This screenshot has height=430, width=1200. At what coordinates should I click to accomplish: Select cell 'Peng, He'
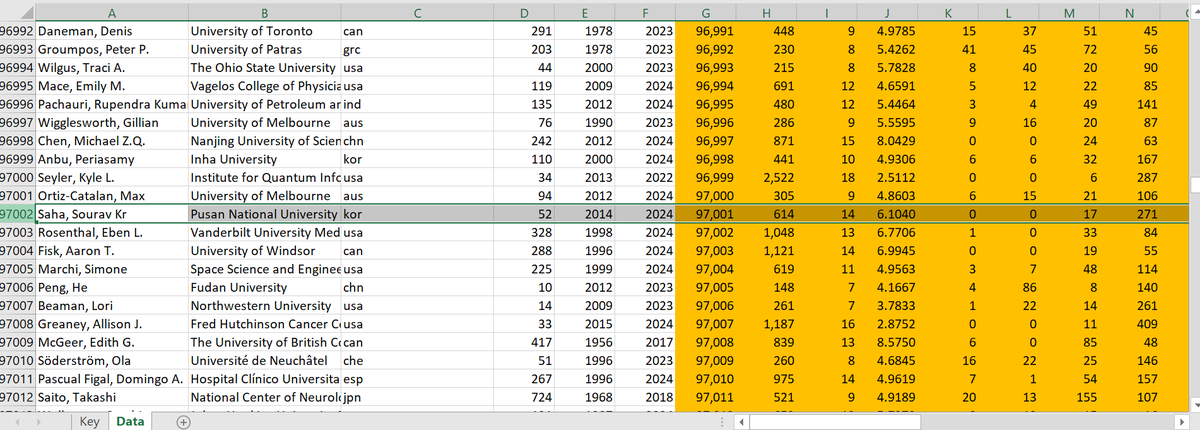click(x=110, y=287)
